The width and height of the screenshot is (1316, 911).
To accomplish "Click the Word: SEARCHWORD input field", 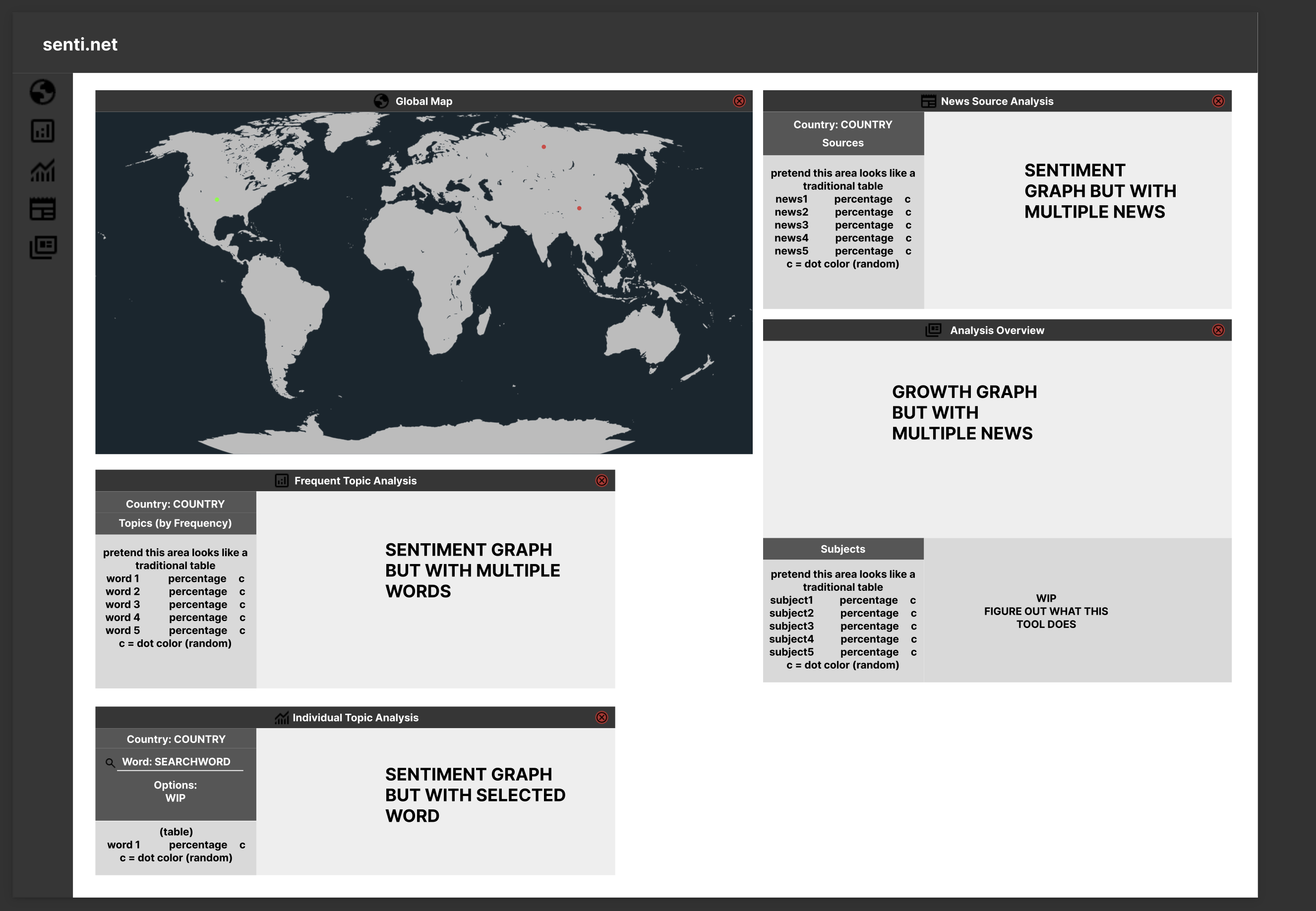I will click(x=179, y=762).
